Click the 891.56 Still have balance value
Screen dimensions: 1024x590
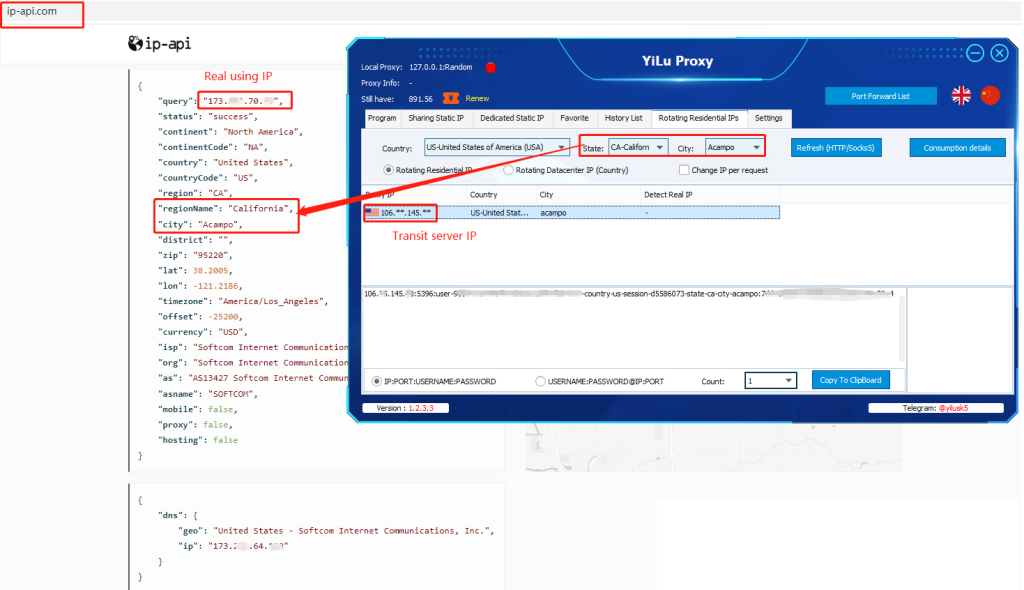(421, 99)
